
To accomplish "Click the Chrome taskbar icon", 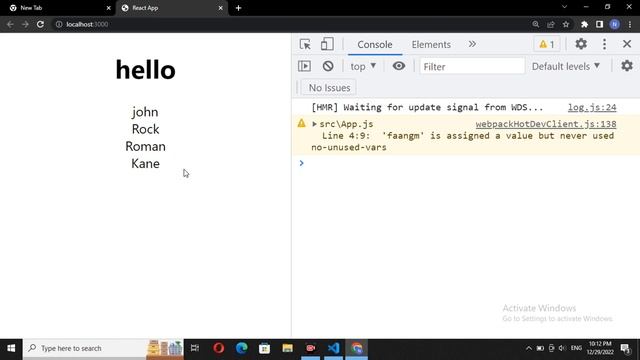I will pyautogui.click(x=356, y=348).
